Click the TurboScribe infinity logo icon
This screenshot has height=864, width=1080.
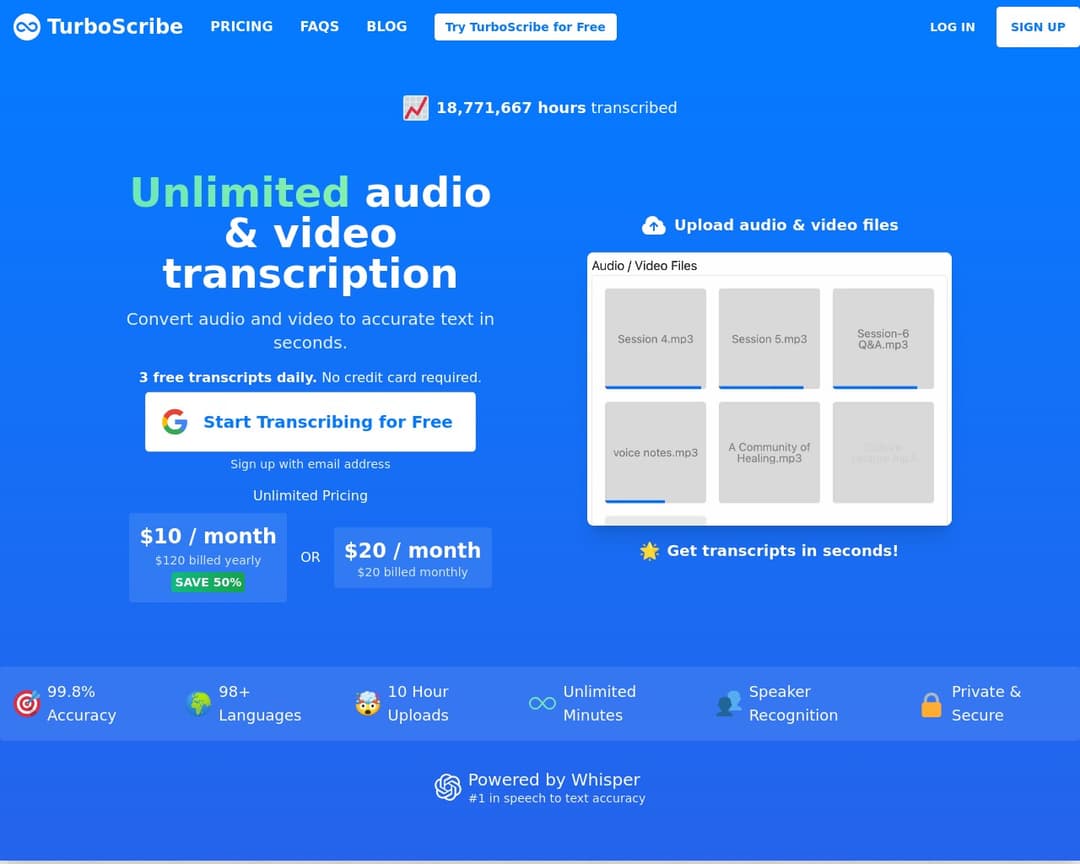point(27,27)
